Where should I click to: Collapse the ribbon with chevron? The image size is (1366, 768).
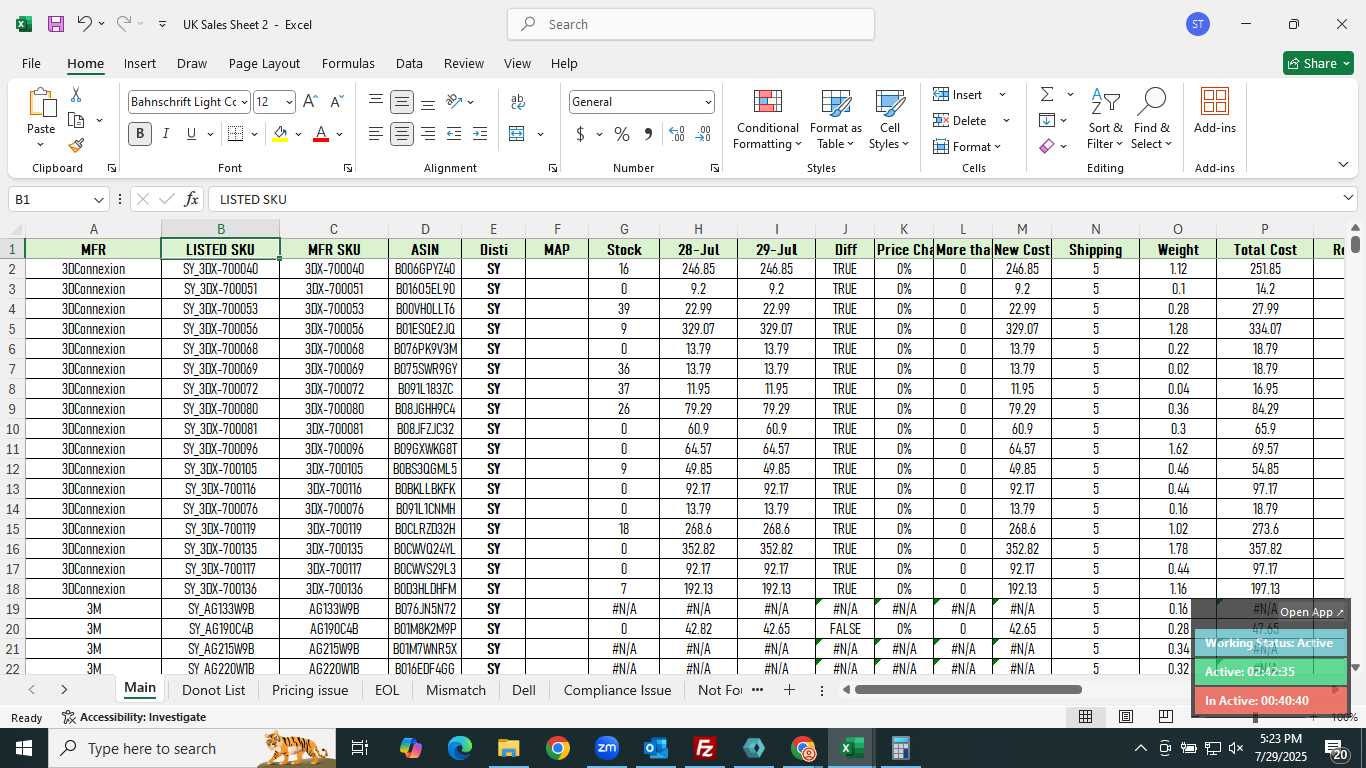1343,165
